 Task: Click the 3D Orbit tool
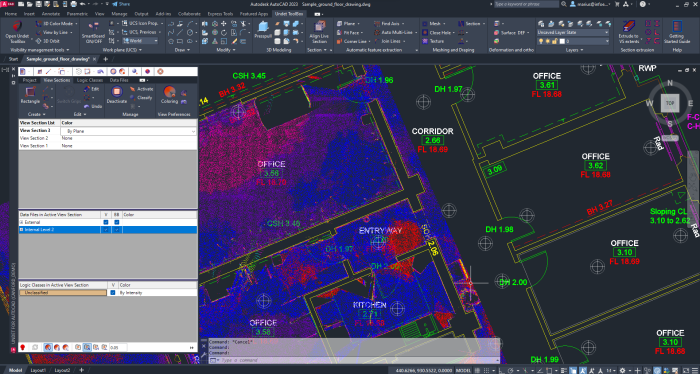pos(48,41)
